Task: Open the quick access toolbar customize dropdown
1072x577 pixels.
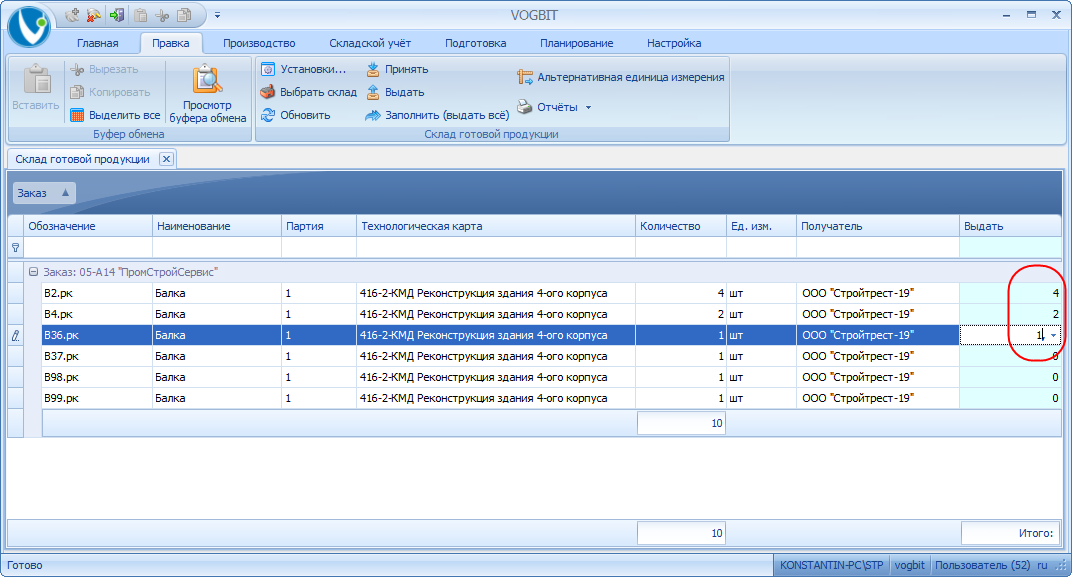Action: coord(217,15)
